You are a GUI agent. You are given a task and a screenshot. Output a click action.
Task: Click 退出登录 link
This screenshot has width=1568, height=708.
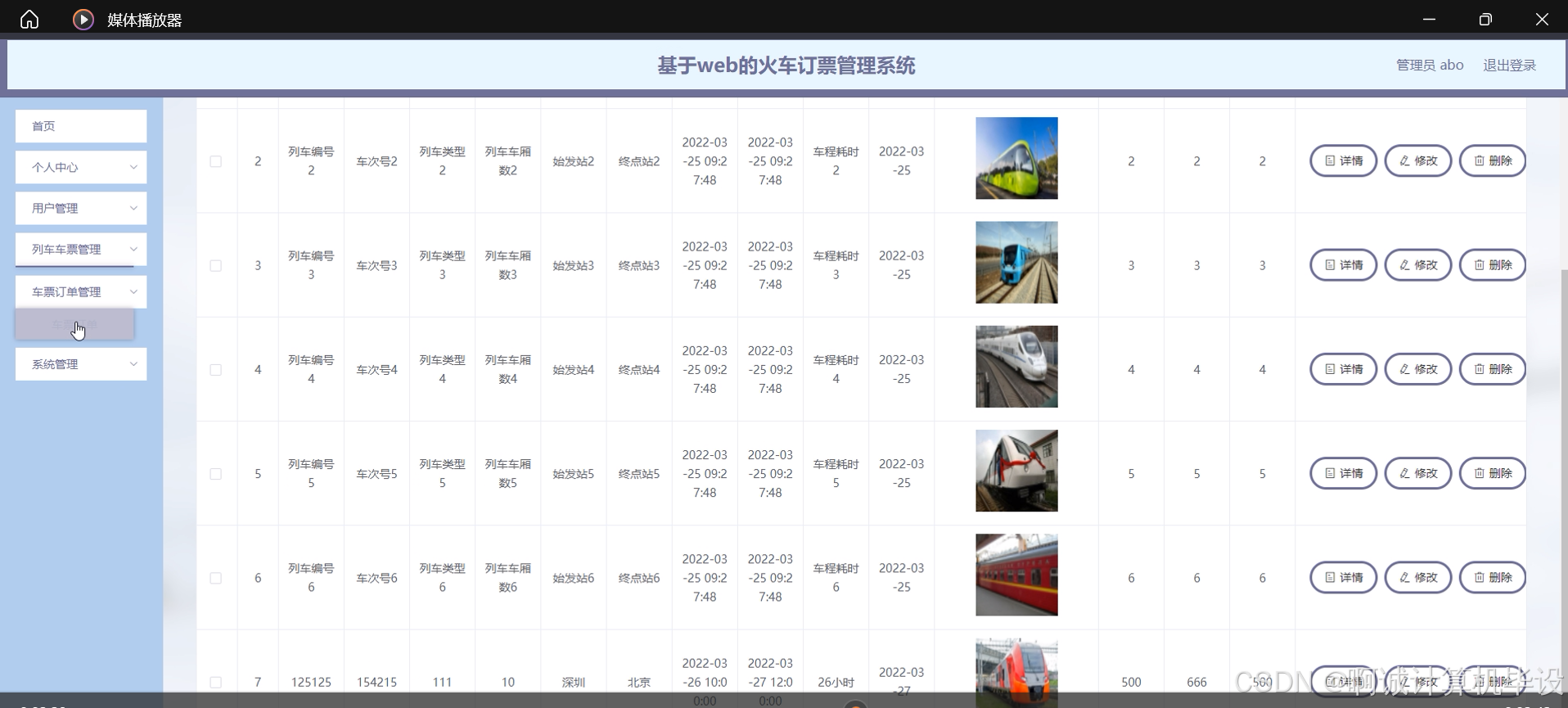point(1509,65)
